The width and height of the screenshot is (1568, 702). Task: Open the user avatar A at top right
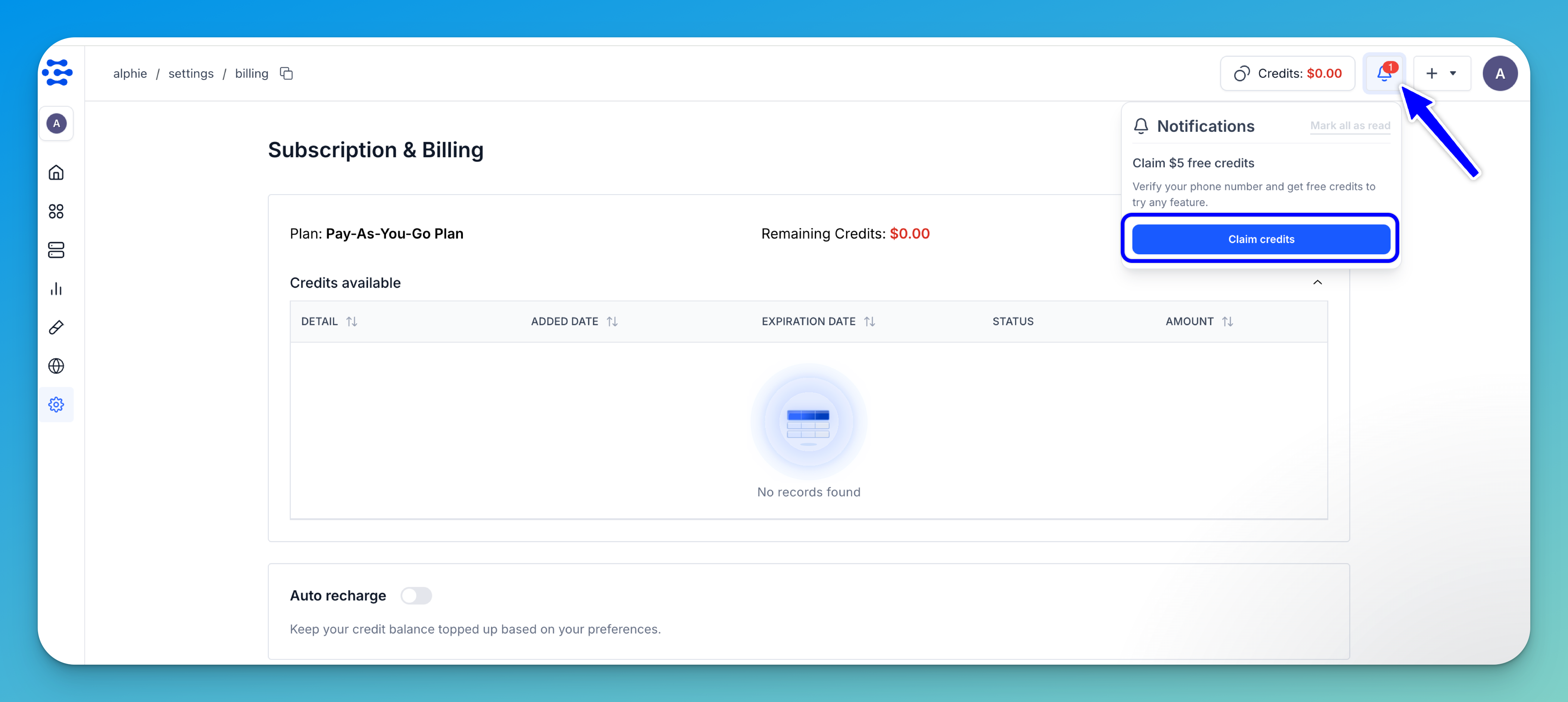tap(1499, 74)
